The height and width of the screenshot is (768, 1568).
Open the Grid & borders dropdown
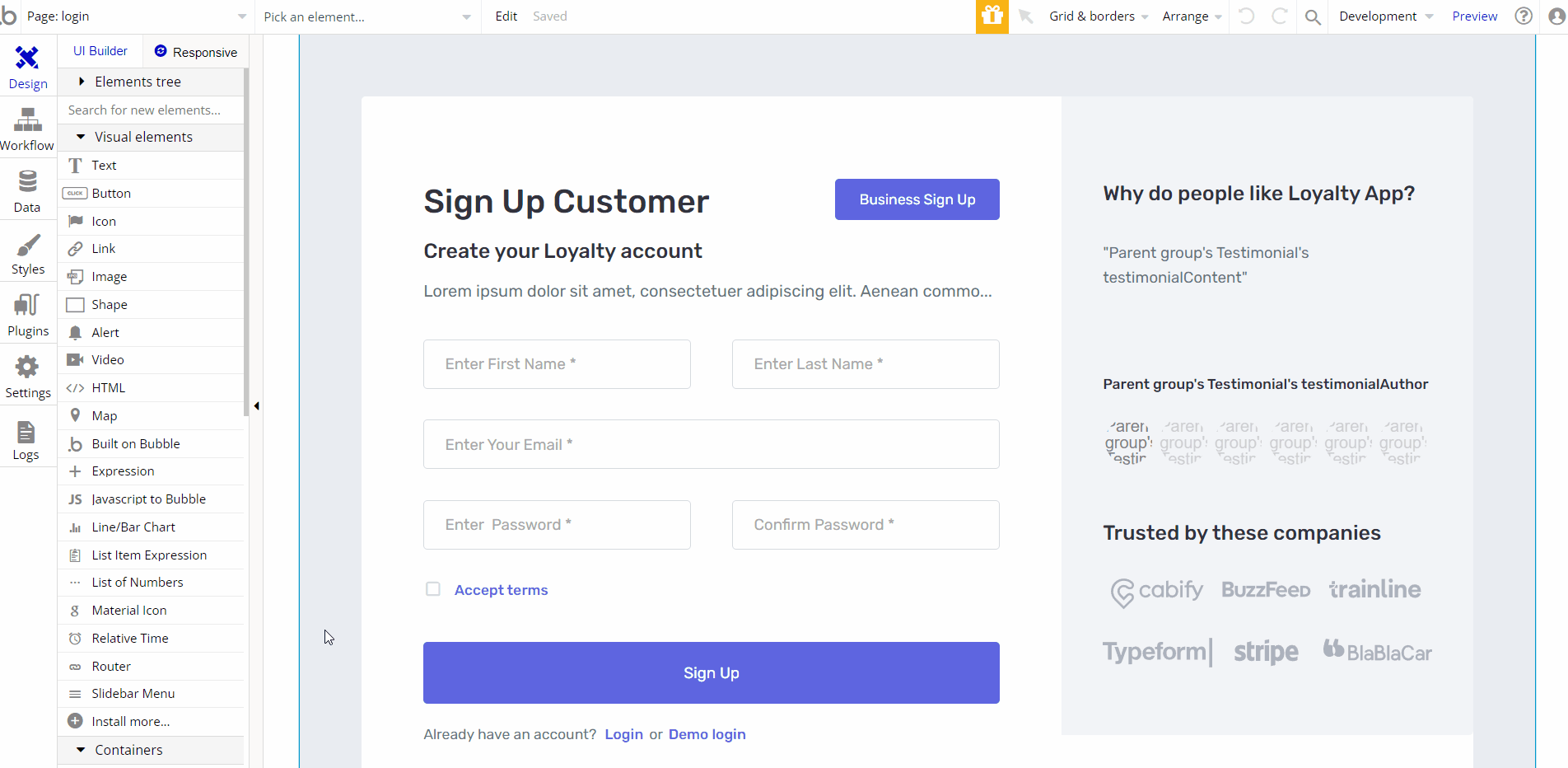(x=1099, y=16)
